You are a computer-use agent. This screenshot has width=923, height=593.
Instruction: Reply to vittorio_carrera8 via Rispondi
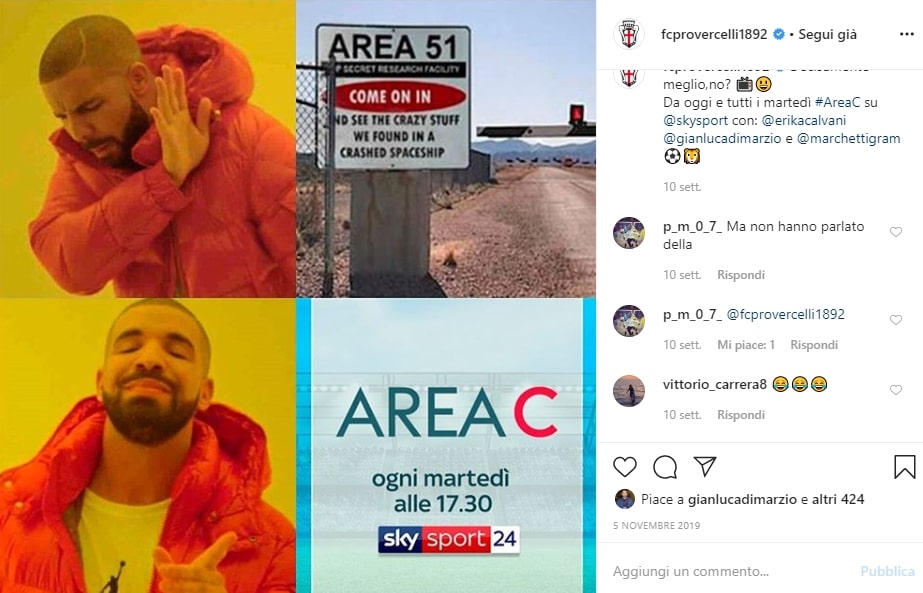pyautogui.click(x=741, y=415)
